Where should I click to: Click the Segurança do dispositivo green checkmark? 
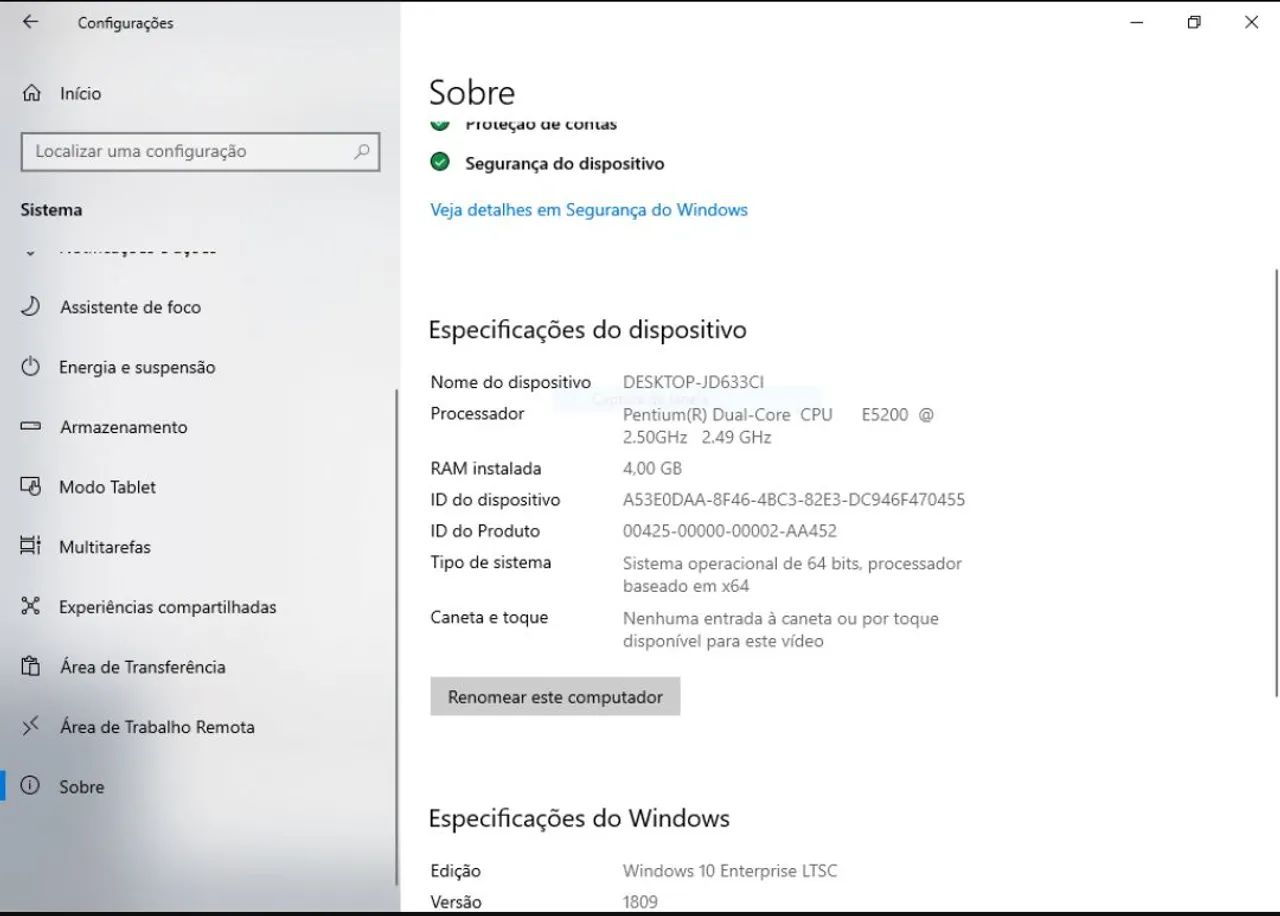(440, 162)
